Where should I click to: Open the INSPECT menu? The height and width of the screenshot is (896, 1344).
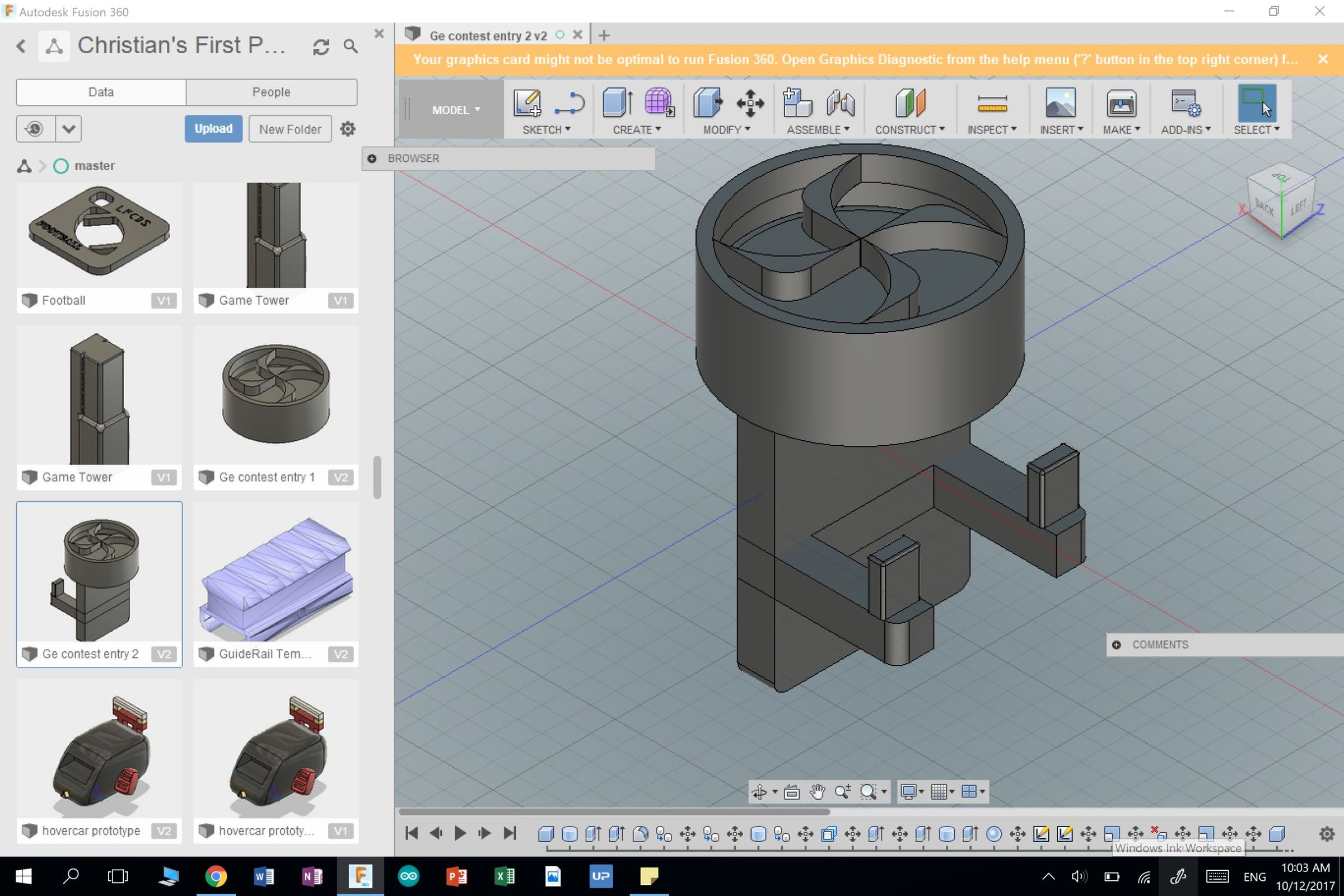991,130
